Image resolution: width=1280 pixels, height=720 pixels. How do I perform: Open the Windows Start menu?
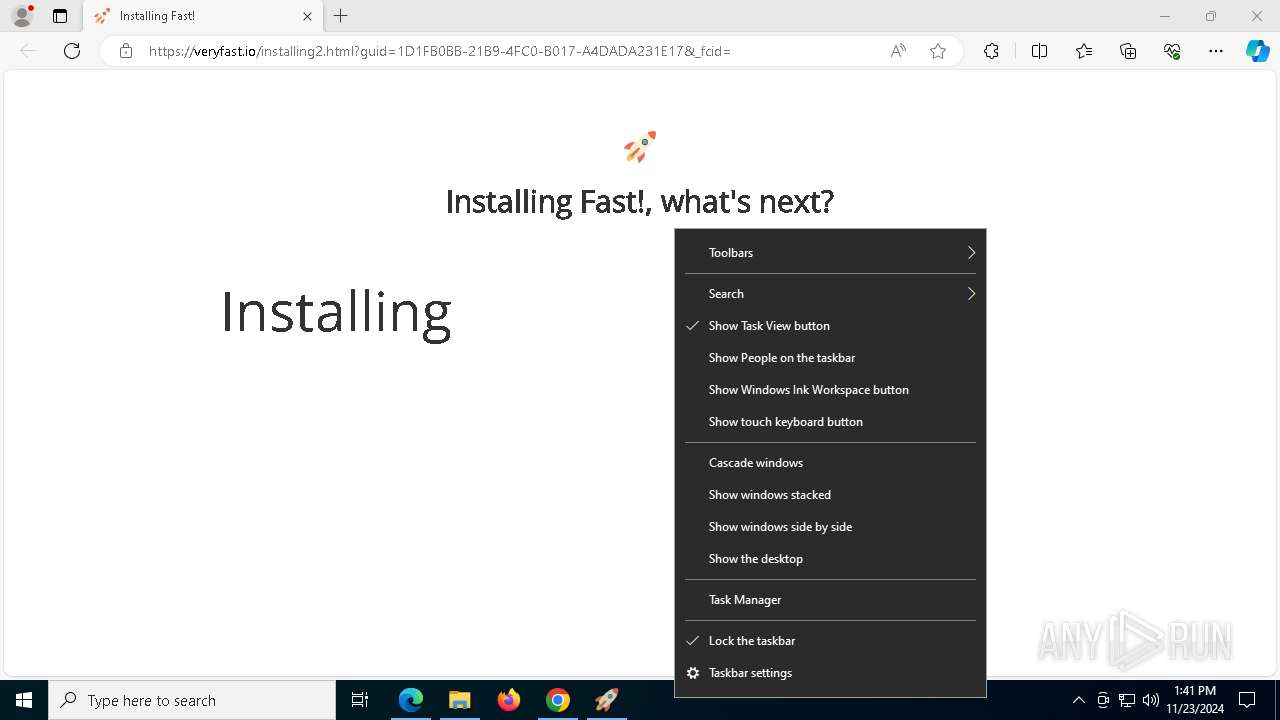coord(24,700)
